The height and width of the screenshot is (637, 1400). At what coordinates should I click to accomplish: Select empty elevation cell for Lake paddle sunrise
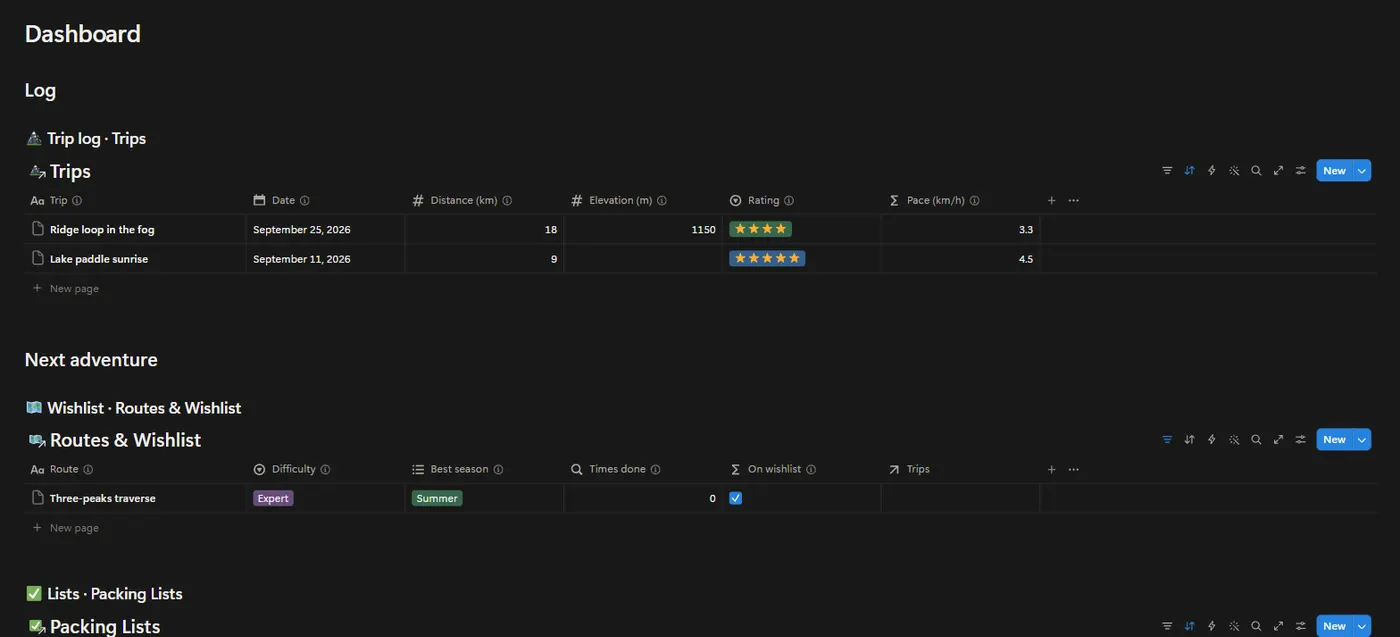(x=643, y=259)
